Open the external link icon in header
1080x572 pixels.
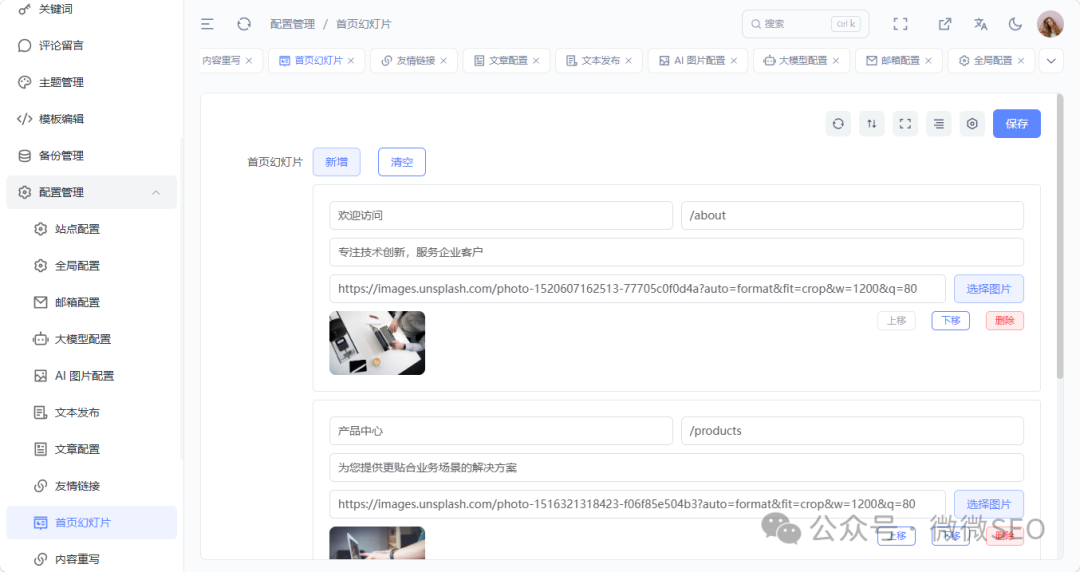coord(944,24)
